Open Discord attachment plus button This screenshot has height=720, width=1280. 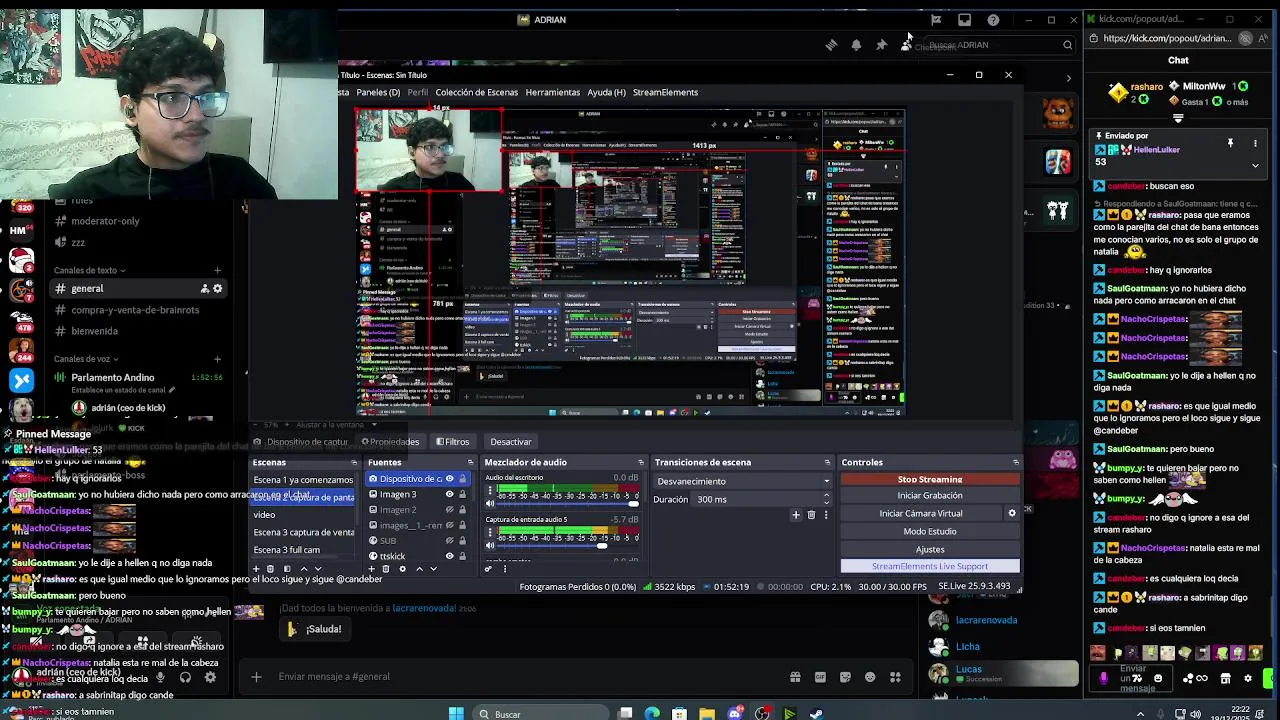[x=256, y=677]
